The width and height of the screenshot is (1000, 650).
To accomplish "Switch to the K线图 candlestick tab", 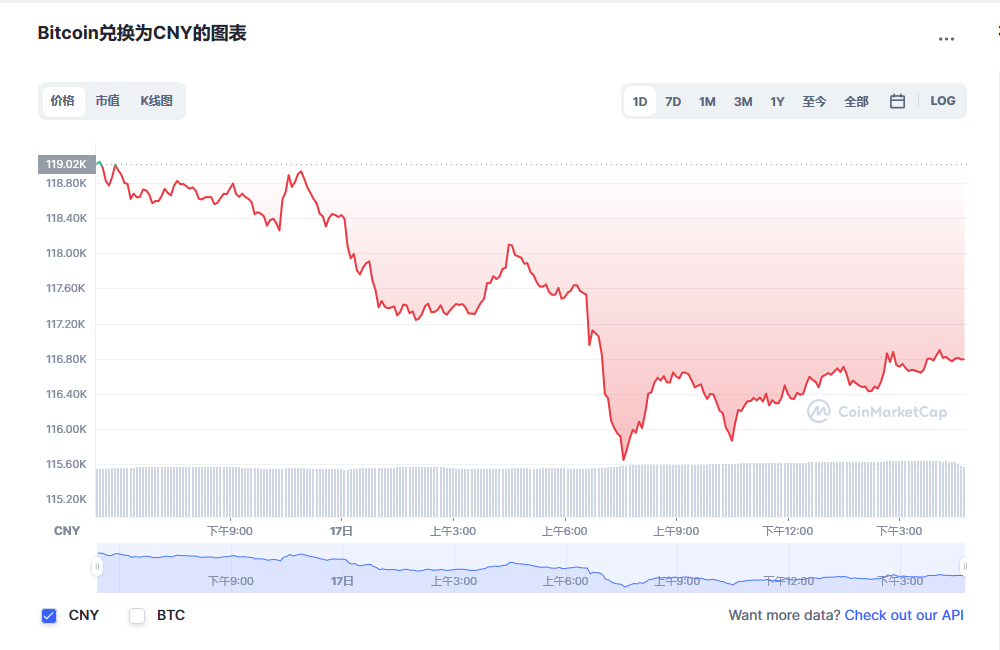I will (156, 101).
